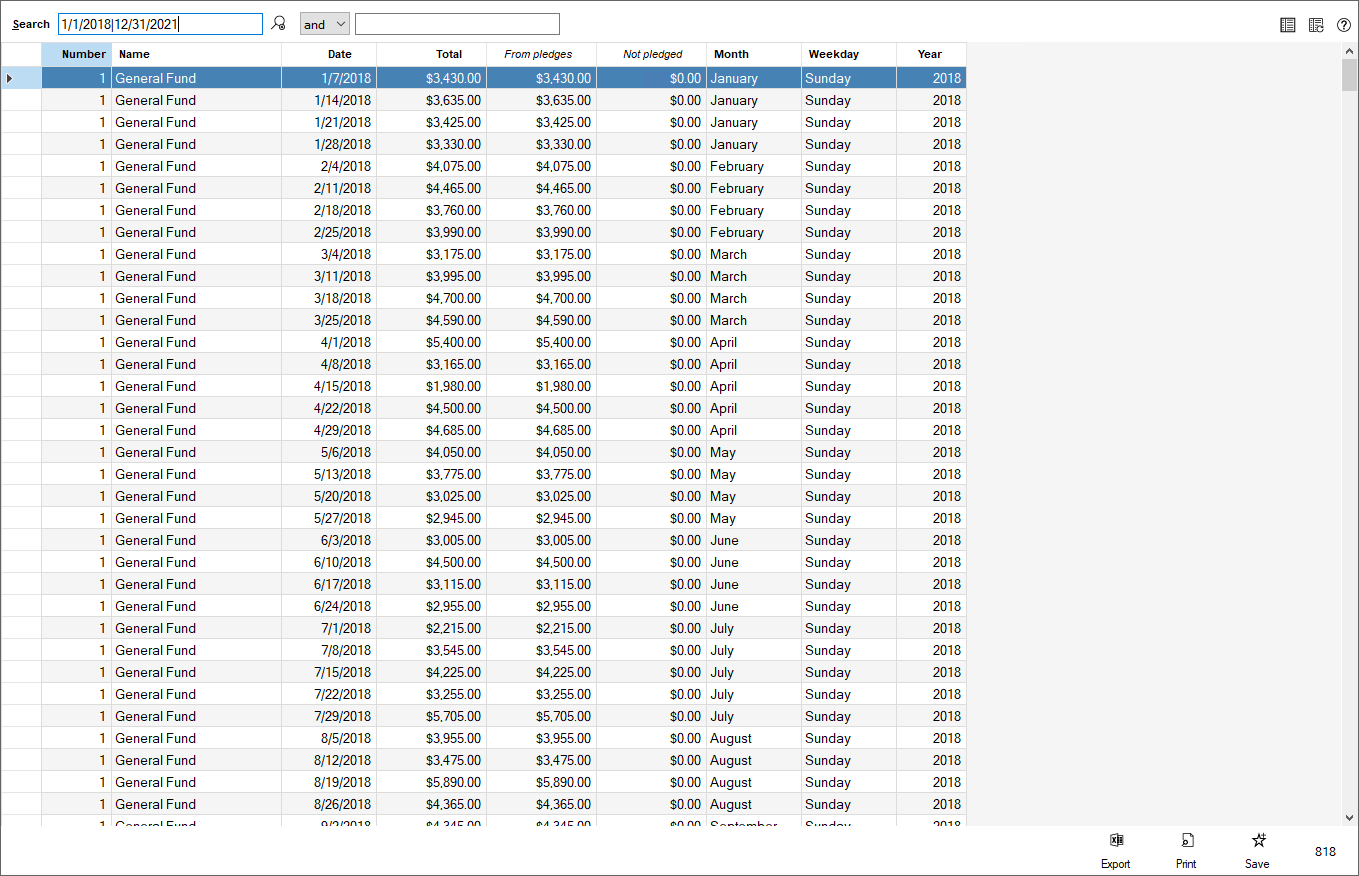Click the scrollbar down arrow
Screen dimensions: 1359x876
pos(1349,817)
